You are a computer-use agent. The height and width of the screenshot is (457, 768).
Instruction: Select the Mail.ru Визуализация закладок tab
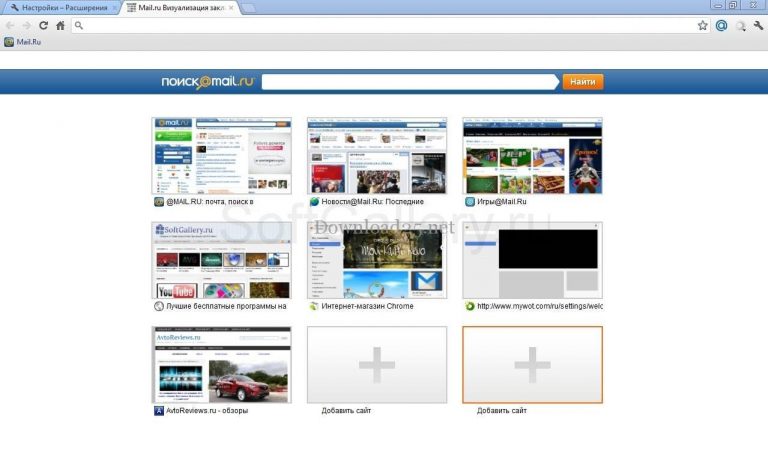(x=179, y=8)
